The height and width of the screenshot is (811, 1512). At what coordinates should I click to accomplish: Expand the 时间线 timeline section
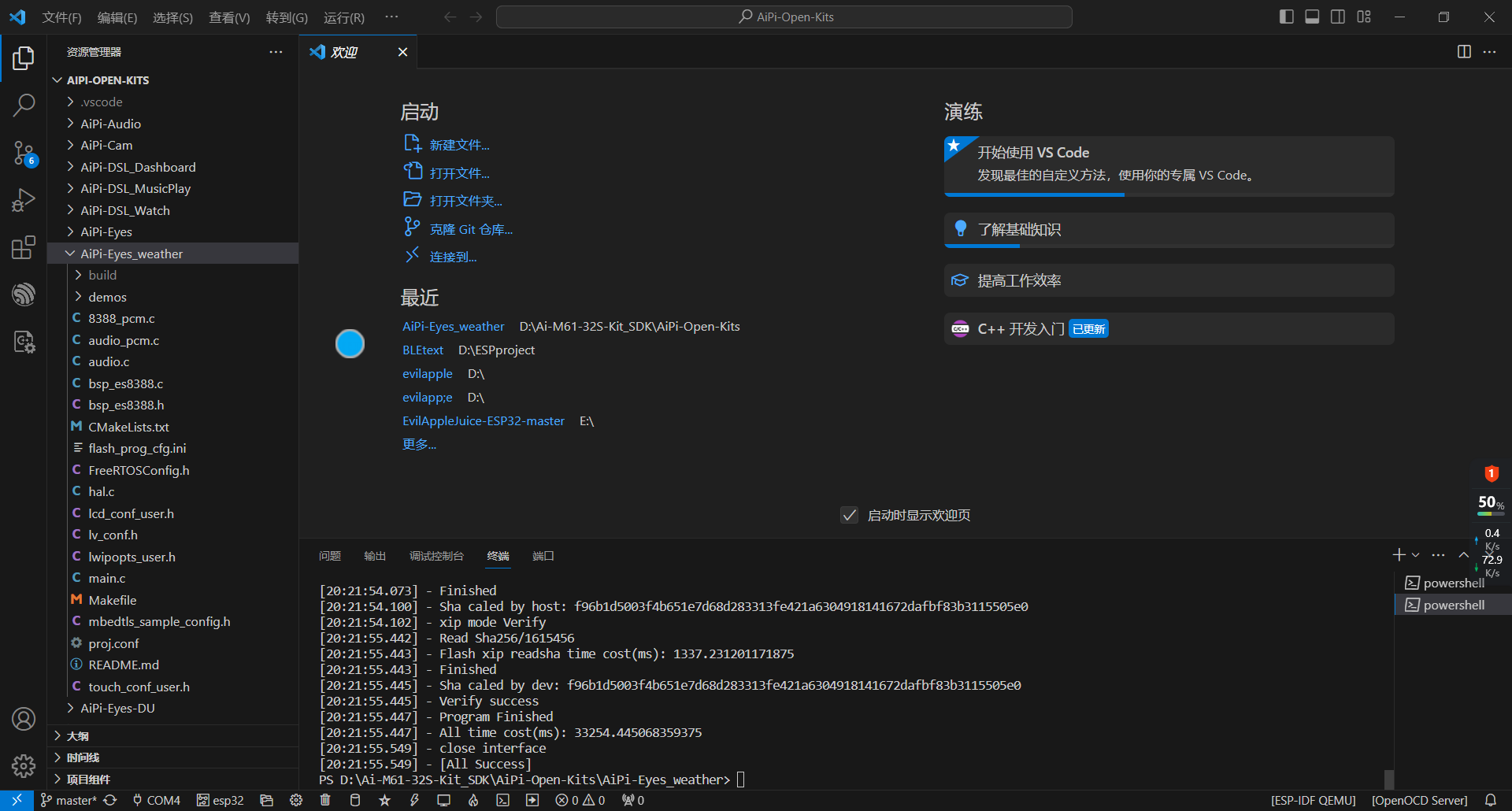pyautogui.click(x=173, y=757)
